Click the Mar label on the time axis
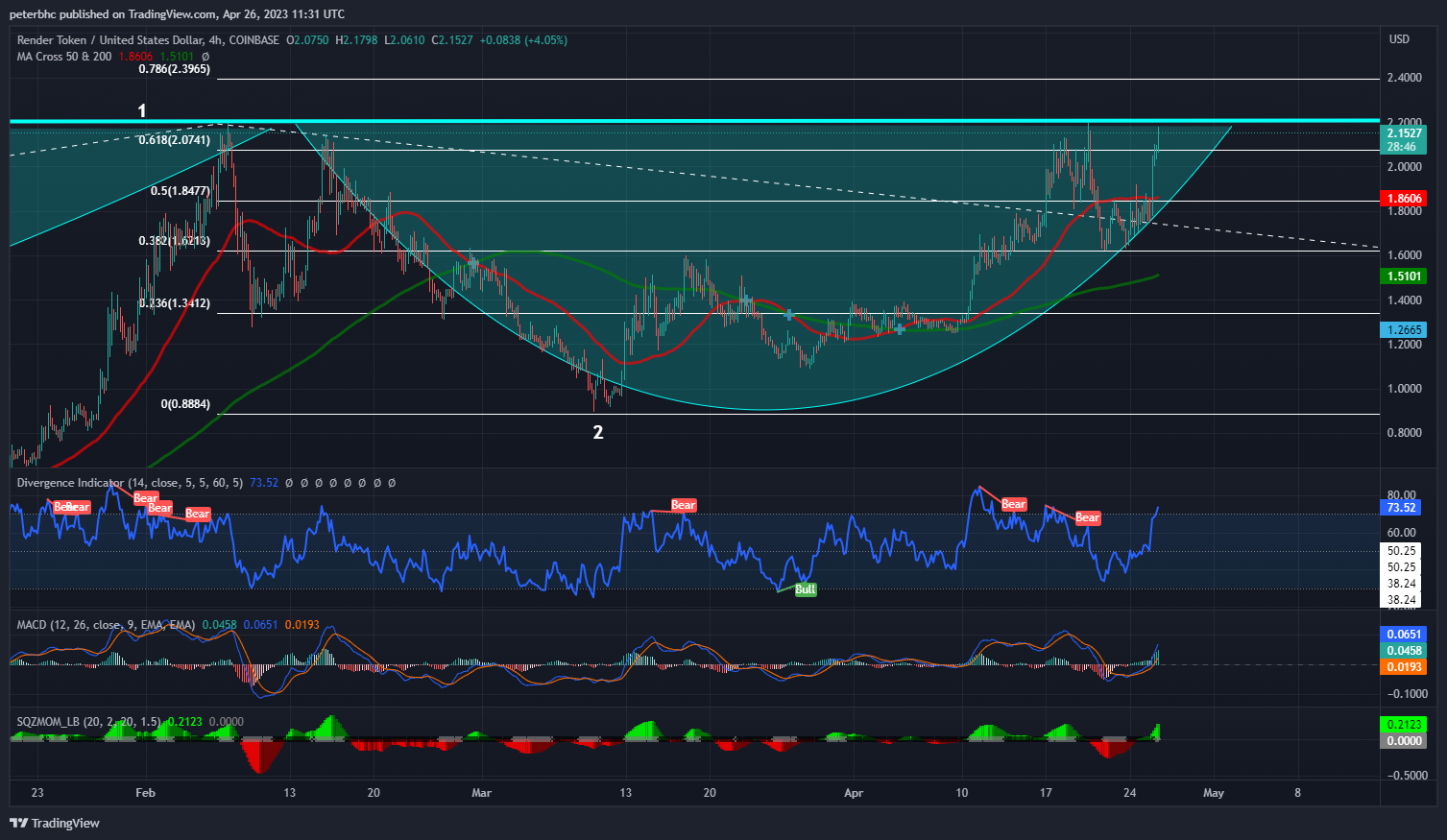The image size is (1447, 840). point(481,793)
